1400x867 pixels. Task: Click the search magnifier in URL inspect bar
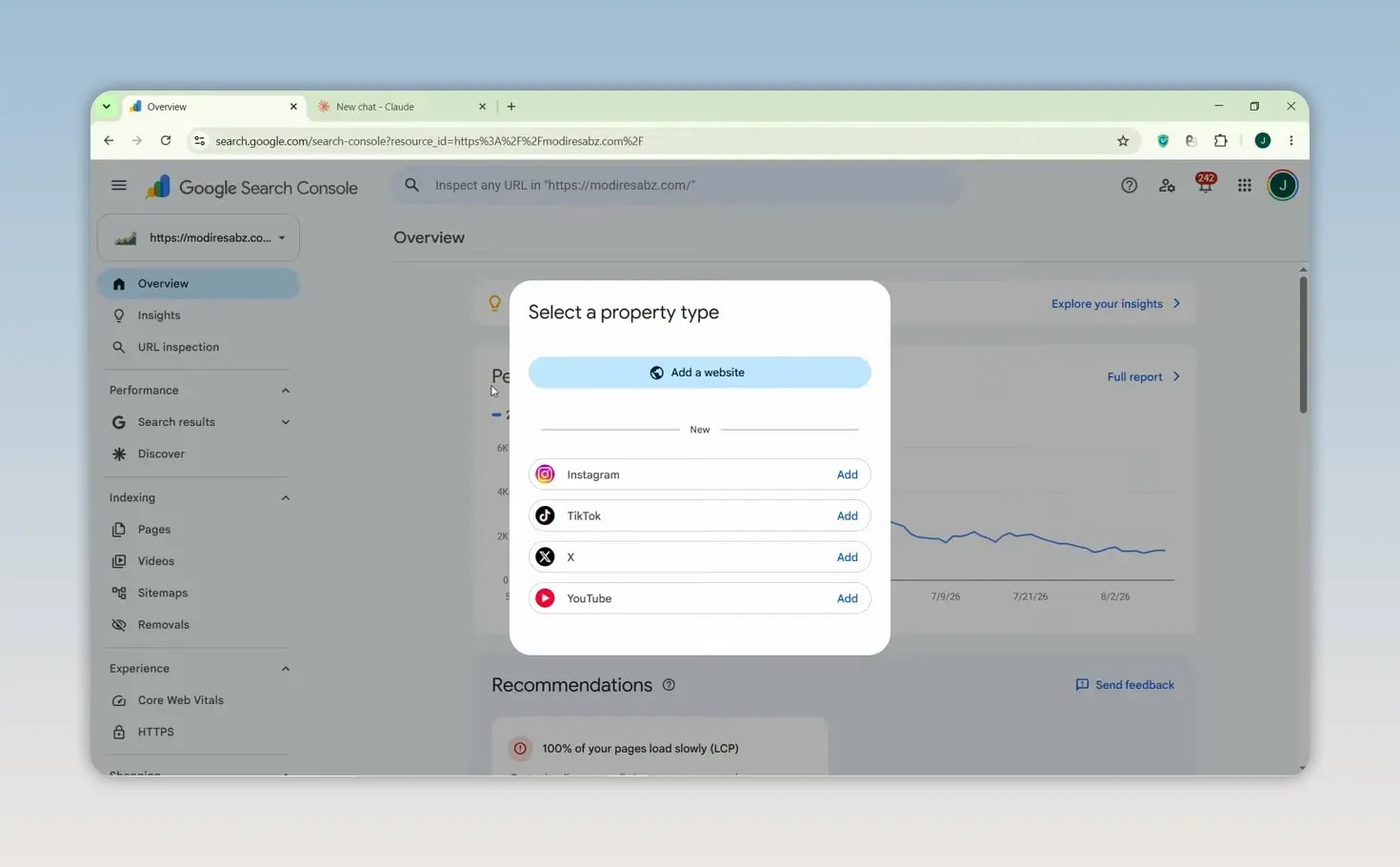pos(411,185)
